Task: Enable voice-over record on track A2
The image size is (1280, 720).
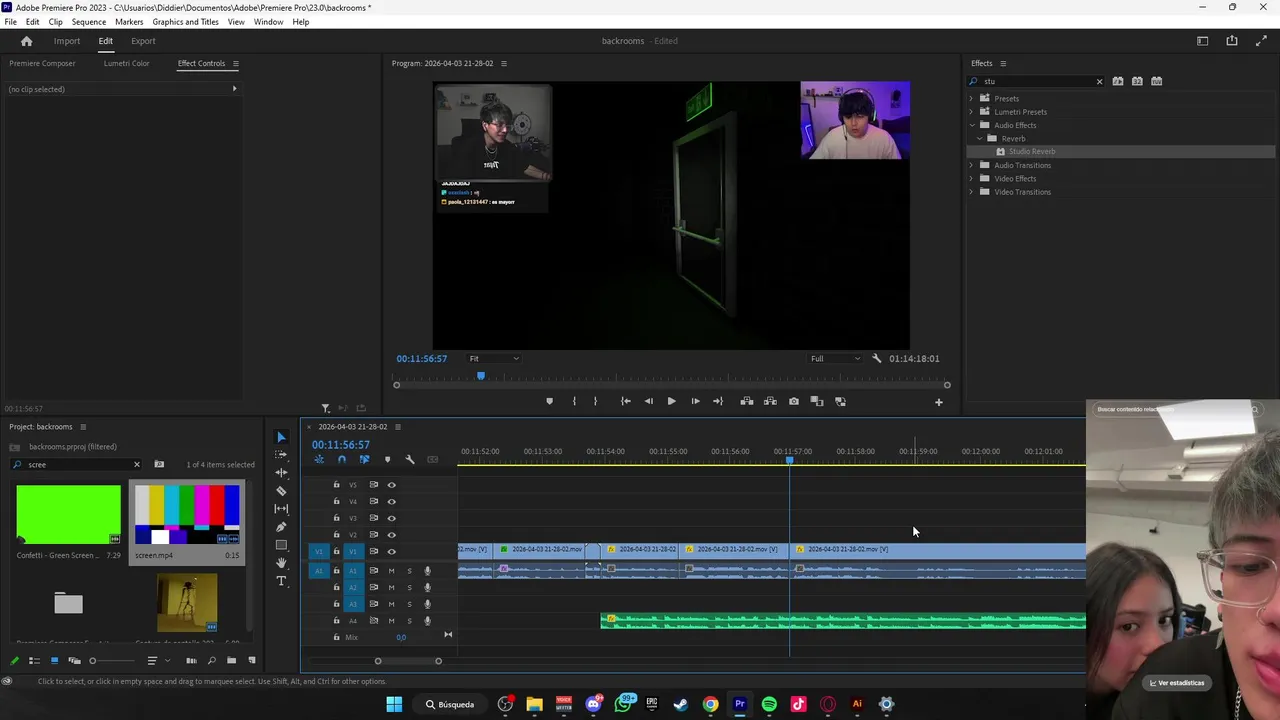Action: click(427, 588)
